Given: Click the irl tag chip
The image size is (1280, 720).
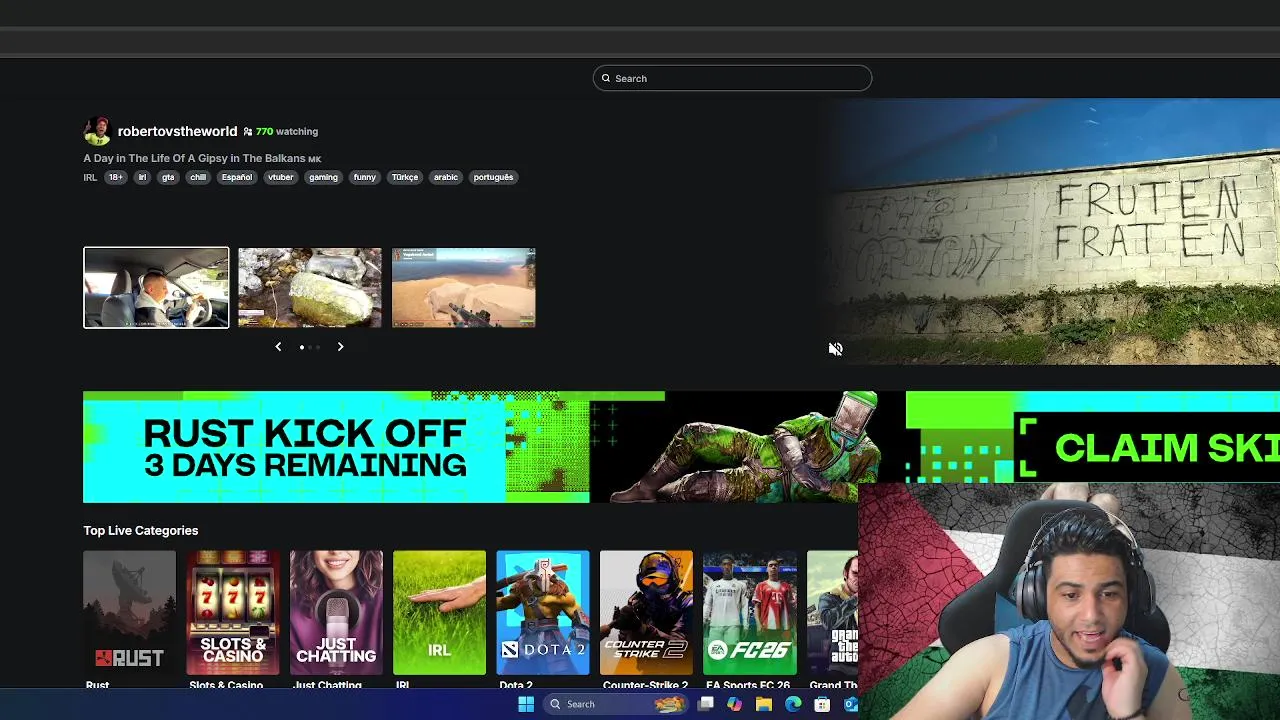Looking at the screenshot, I should 142,177.
